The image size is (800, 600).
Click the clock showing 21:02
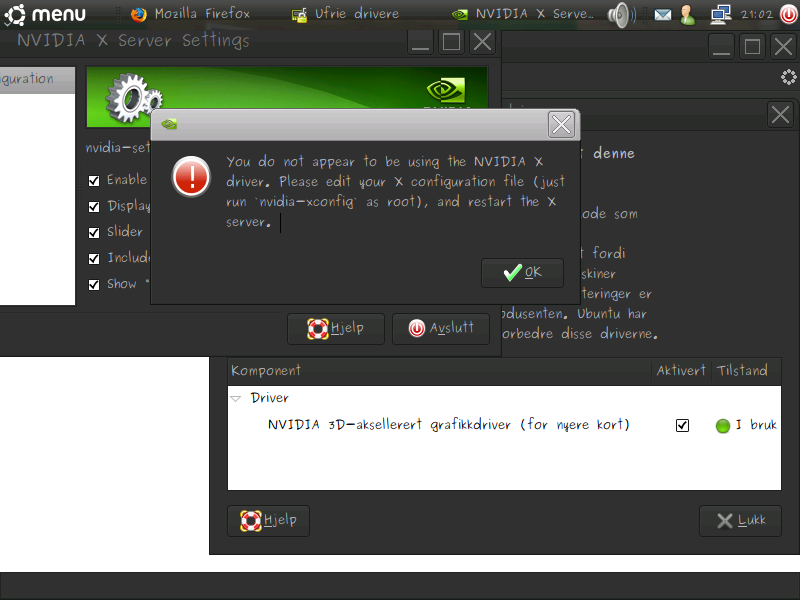(757, 15)
